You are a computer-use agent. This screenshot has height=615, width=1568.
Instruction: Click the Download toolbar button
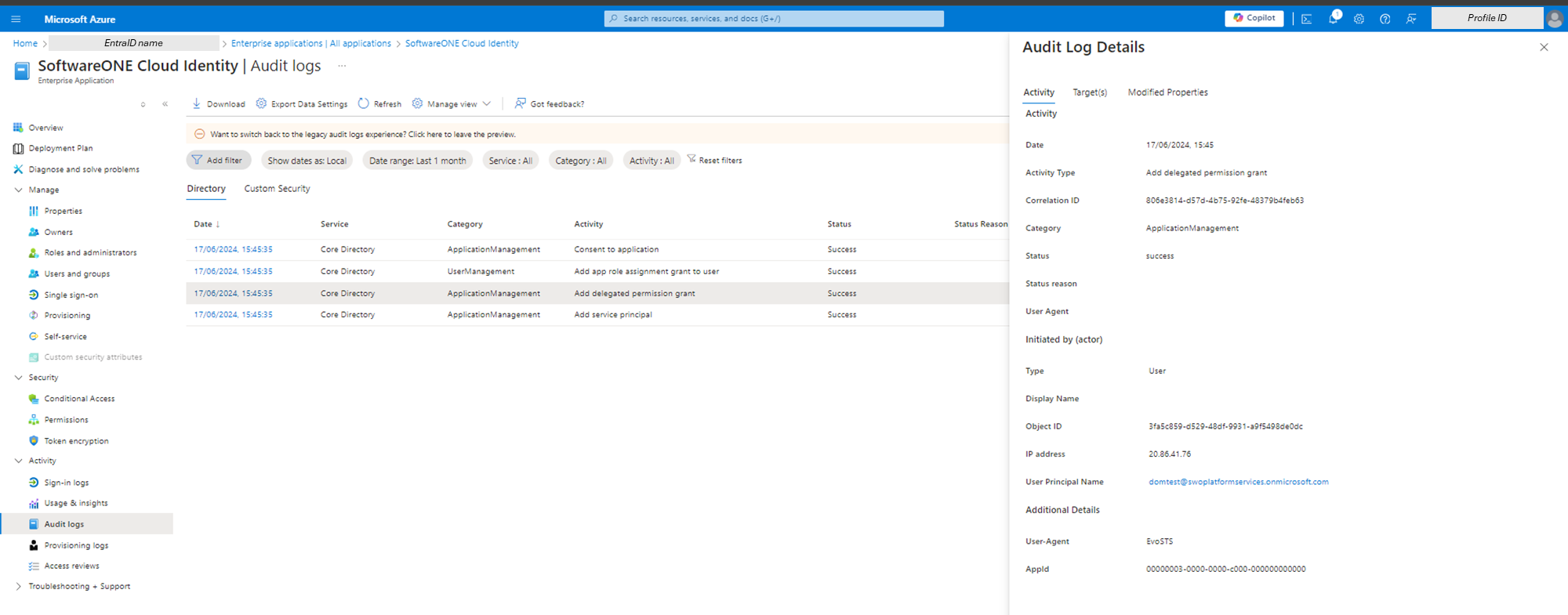pos(219,103)
